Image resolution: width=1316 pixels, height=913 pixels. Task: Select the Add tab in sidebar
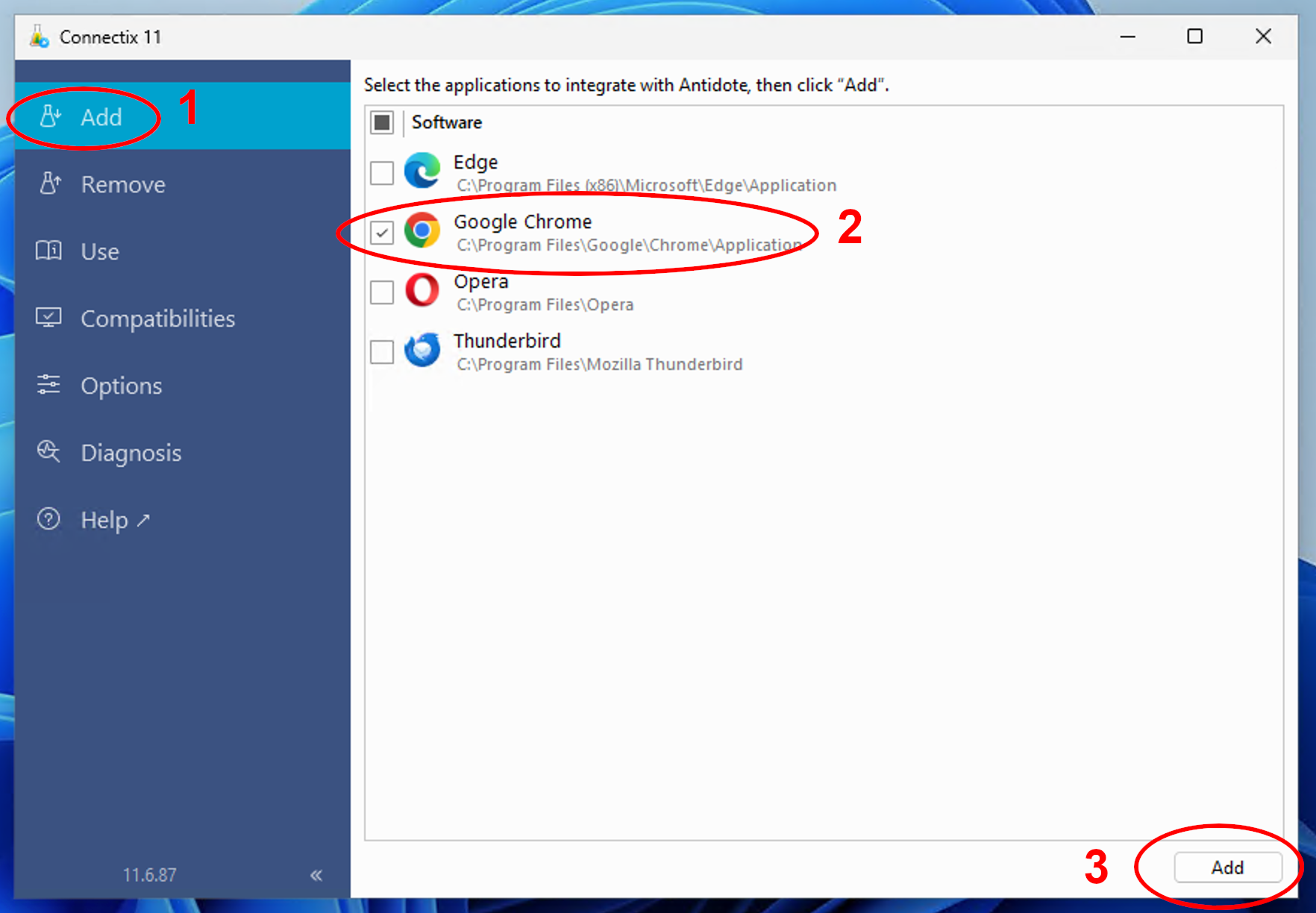[101, 117]
